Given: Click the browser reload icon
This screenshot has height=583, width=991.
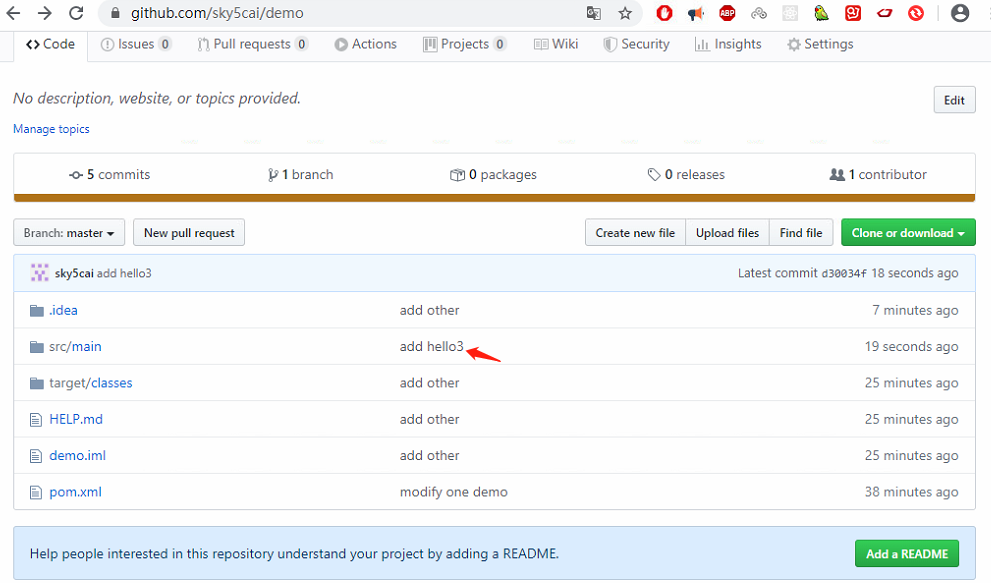Looking at the screenshot, I should (x=75, y=14).
